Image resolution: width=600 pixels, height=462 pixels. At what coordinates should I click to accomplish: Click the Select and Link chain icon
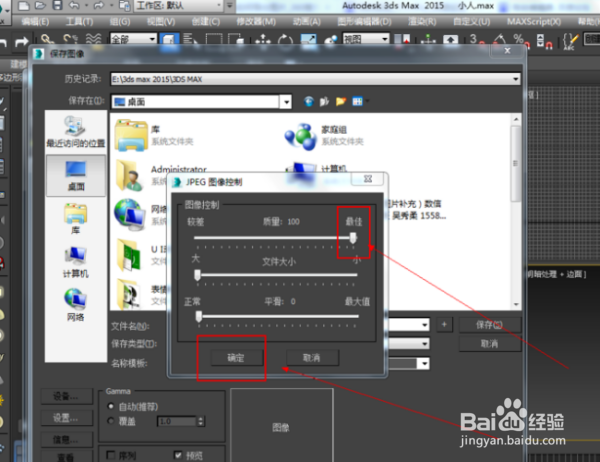(x=47, y=39)
